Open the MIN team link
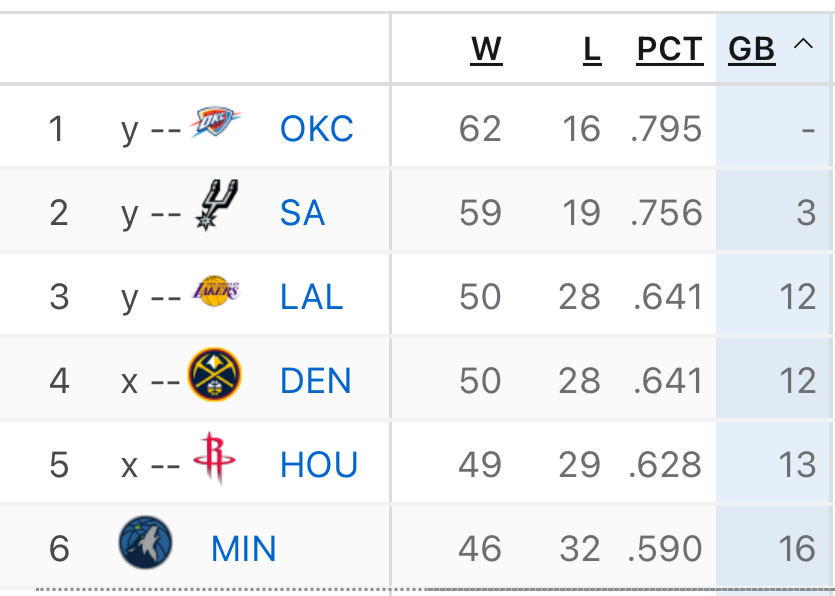Screen dimensions: 835x596 coord(243,549)
